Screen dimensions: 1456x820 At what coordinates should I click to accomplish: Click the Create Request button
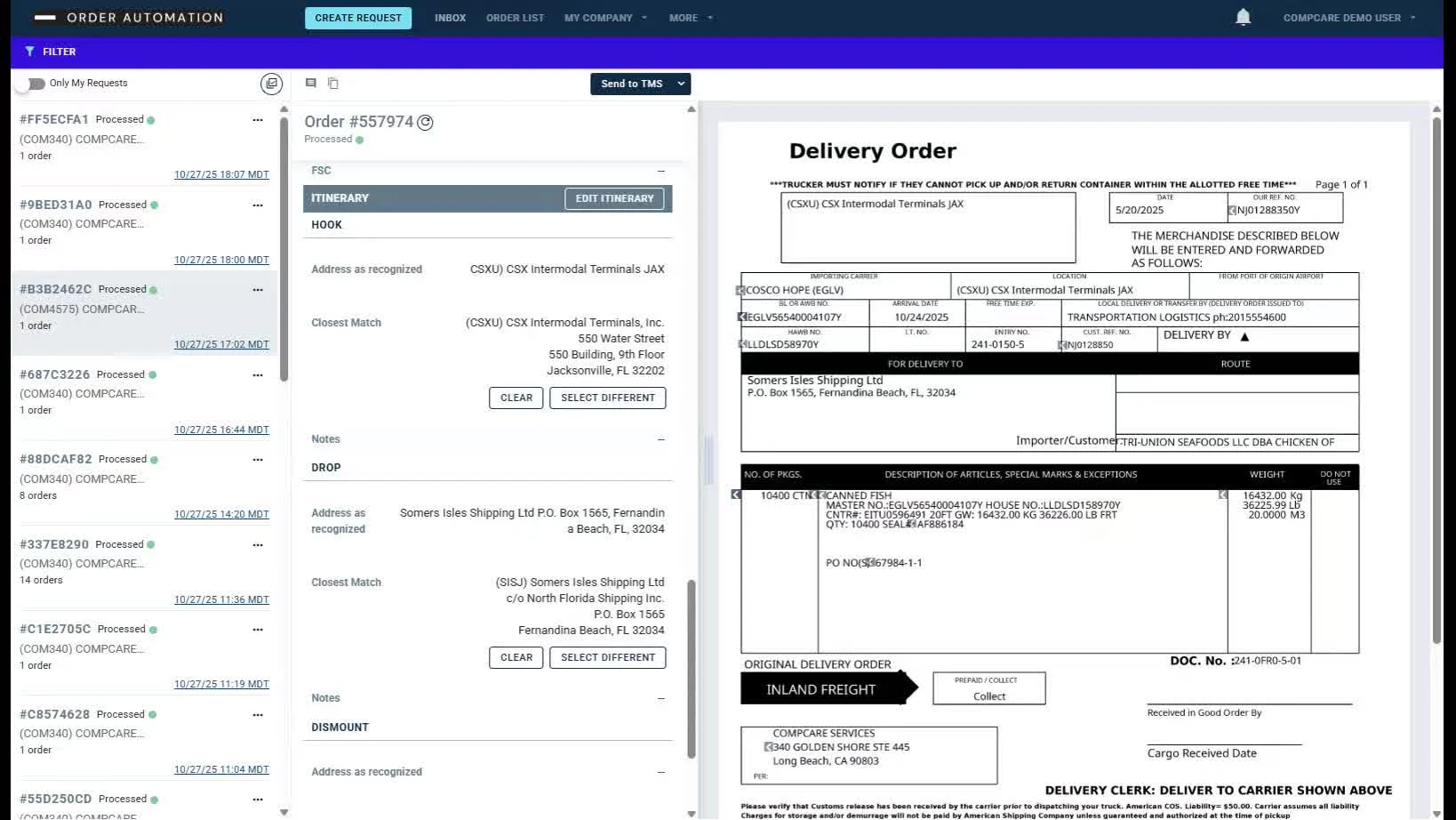[x=358, y=18]
